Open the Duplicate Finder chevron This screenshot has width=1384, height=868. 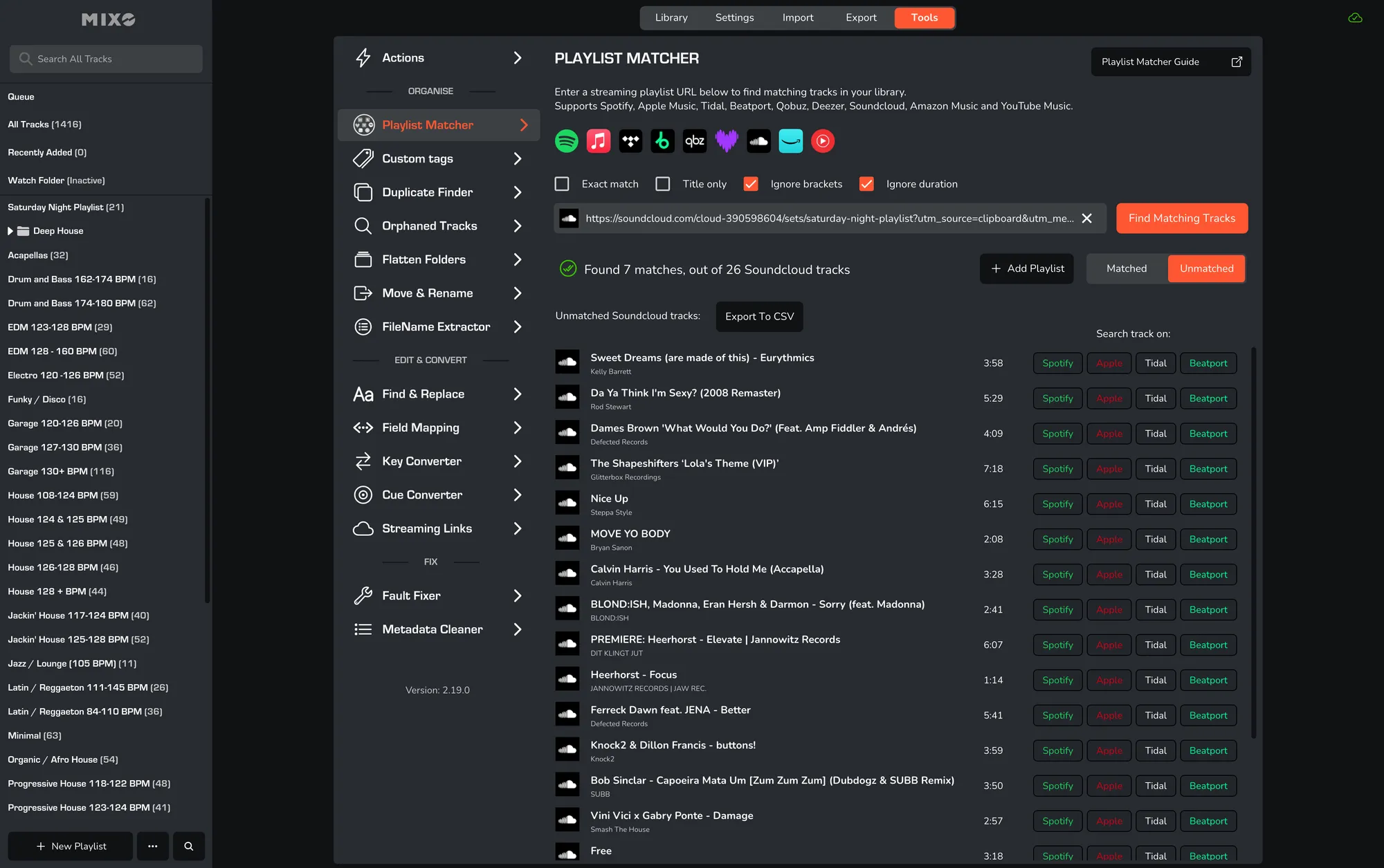point(517,192)
